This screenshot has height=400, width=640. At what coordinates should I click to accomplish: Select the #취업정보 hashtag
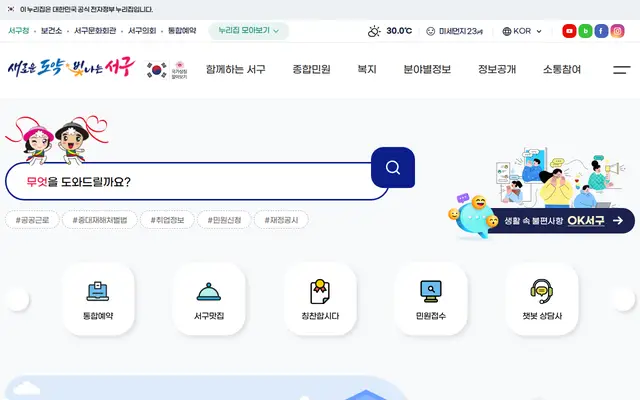click(x=167, y=220)
